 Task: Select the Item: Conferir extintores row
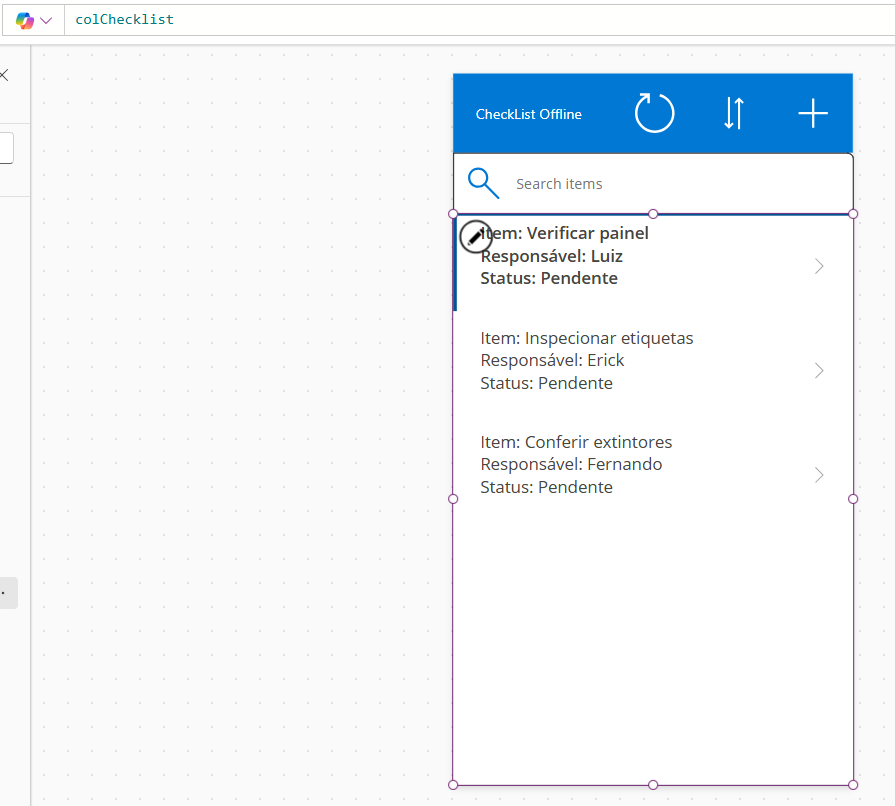click(x=576, y=442)
